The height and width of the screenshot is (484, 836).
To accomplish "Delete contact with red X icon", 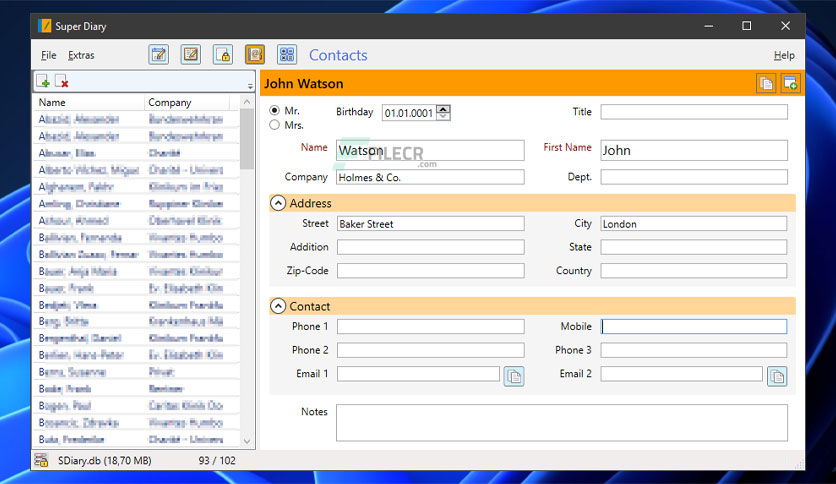I will 62,81.
